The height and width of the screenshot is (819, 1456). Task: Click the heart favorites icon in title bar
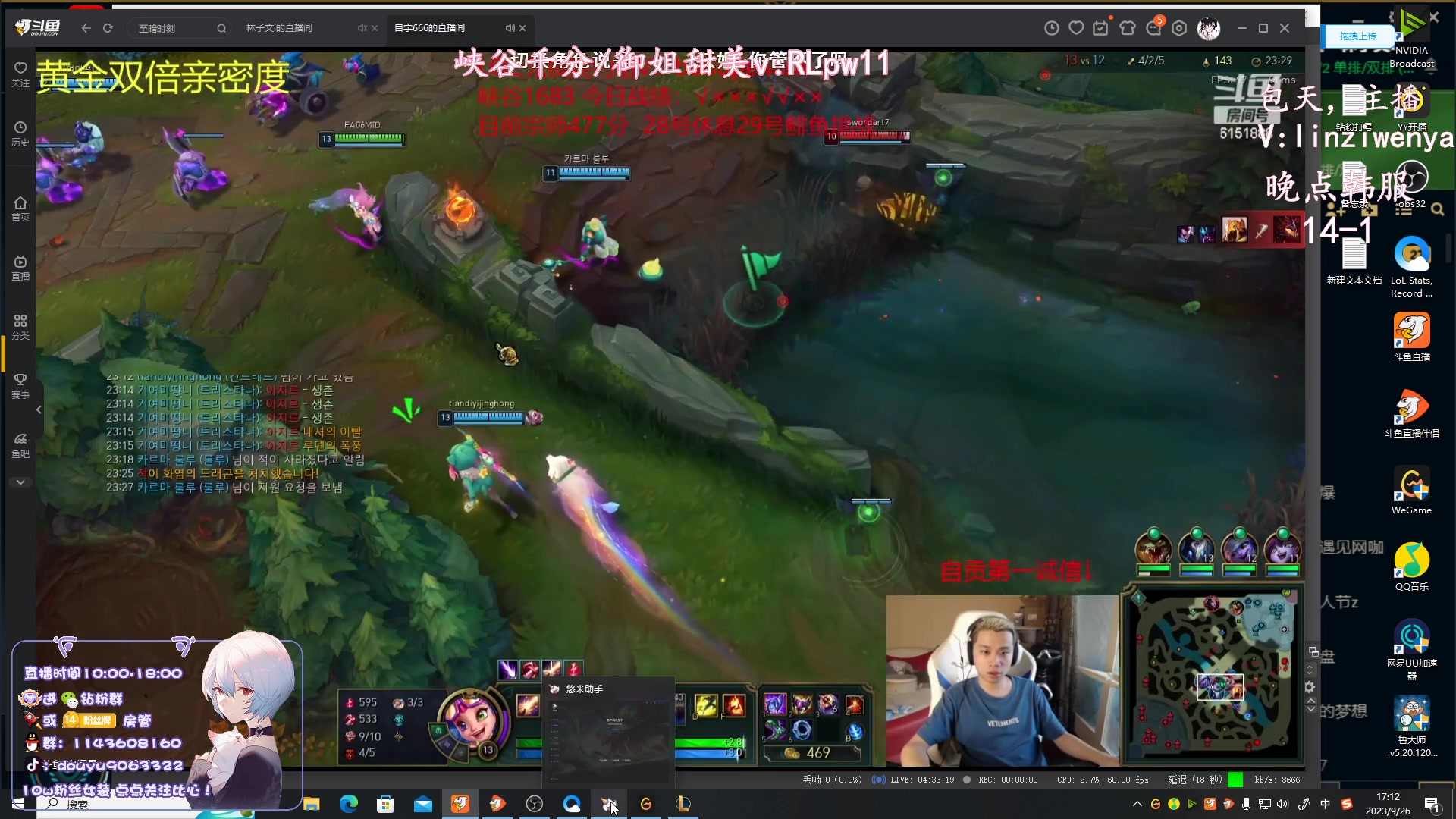[1076, 28]
